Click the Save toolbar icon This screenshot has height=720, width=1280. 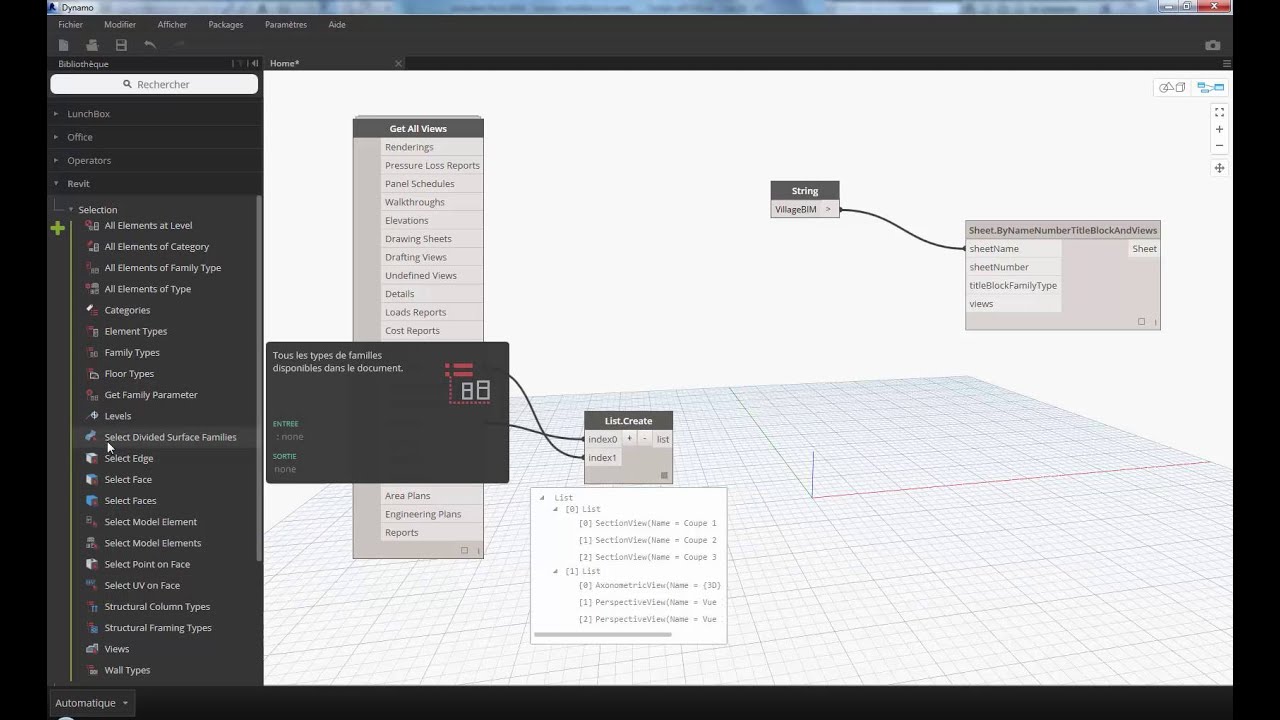[121, 45]
